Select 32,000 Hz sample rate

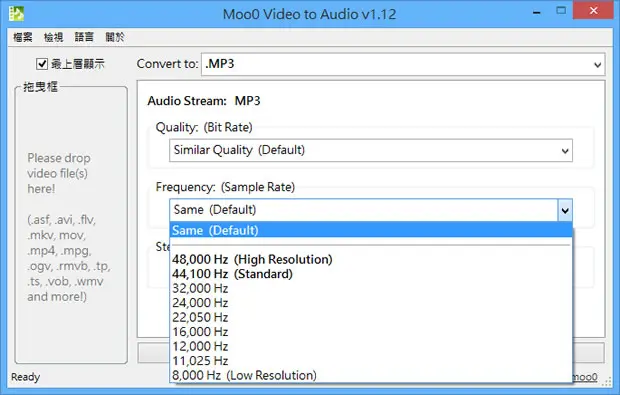coord(371,288)
